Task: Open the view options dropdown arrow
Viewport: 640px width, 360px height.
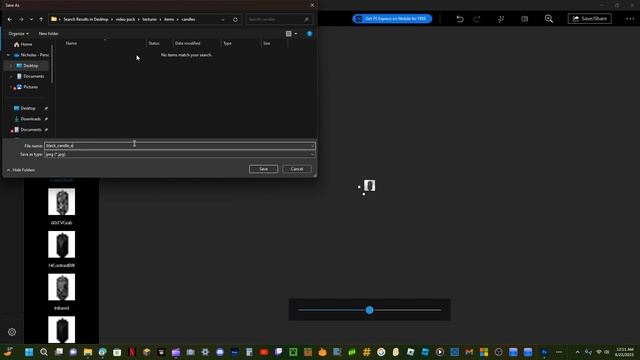Action: [296, 33]
